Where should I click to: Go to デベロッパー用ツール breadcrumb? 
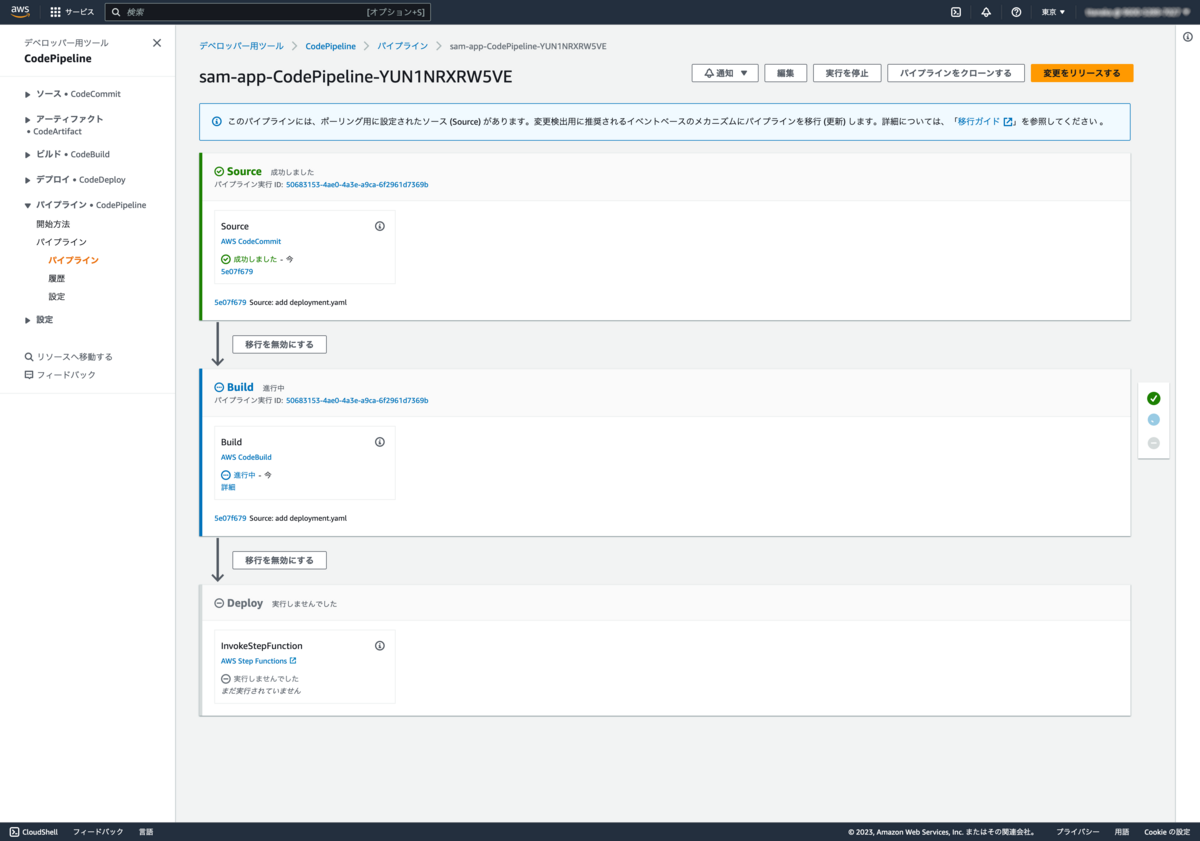[242, 46]
